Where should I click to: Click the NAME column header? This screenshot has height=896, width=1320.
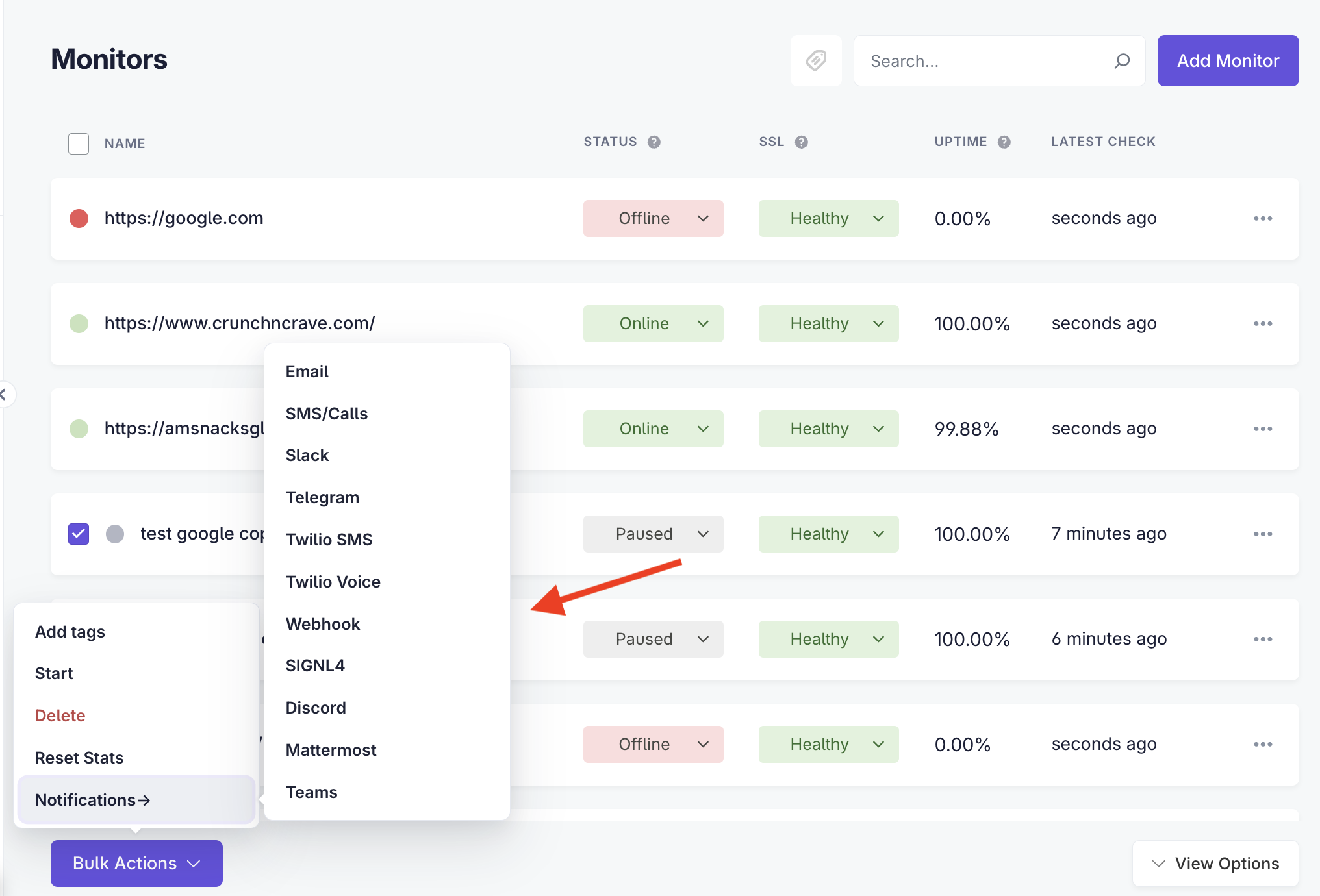point(125,143)
